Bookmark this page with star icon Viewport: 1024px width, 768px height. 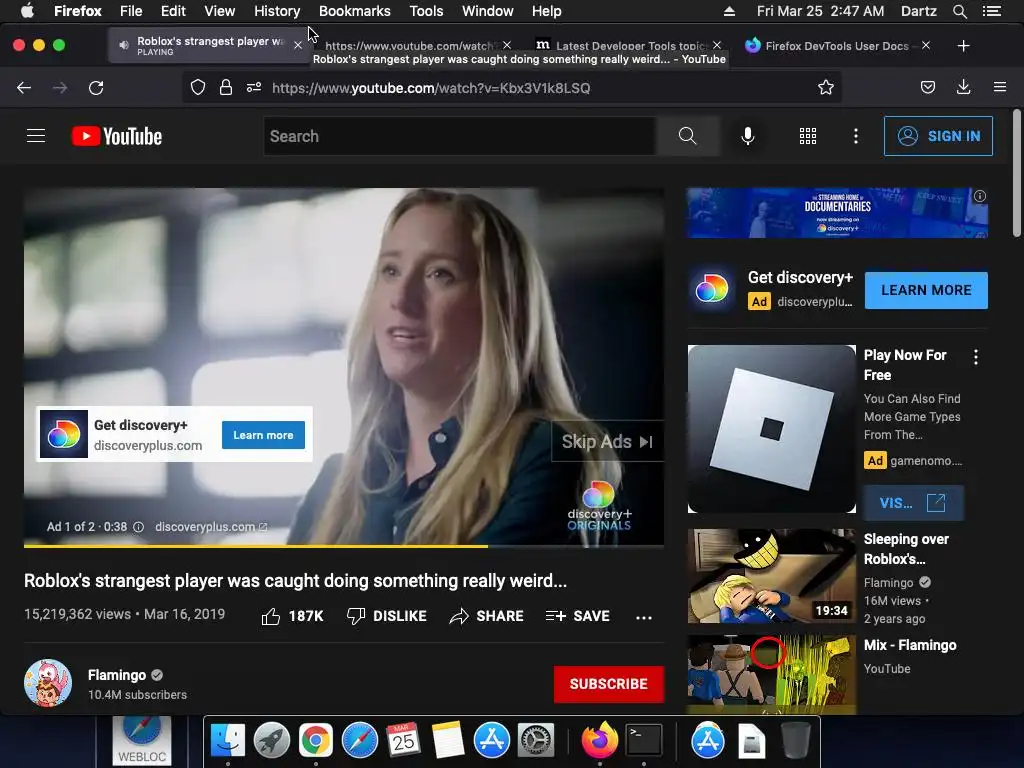tap(825, 88)
